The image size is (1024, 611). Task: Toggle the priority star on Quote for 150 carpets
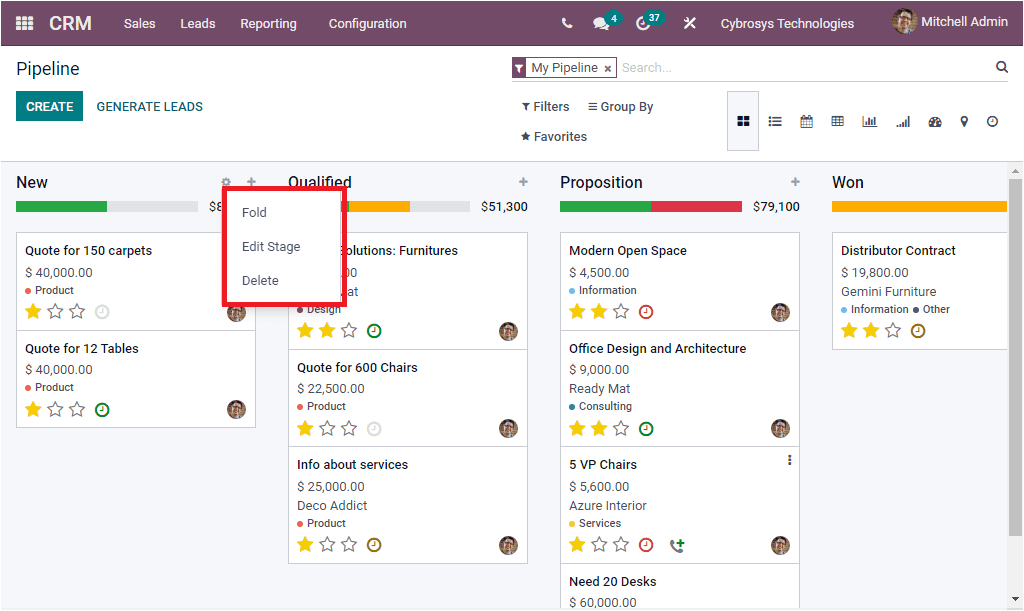[33, 311]
